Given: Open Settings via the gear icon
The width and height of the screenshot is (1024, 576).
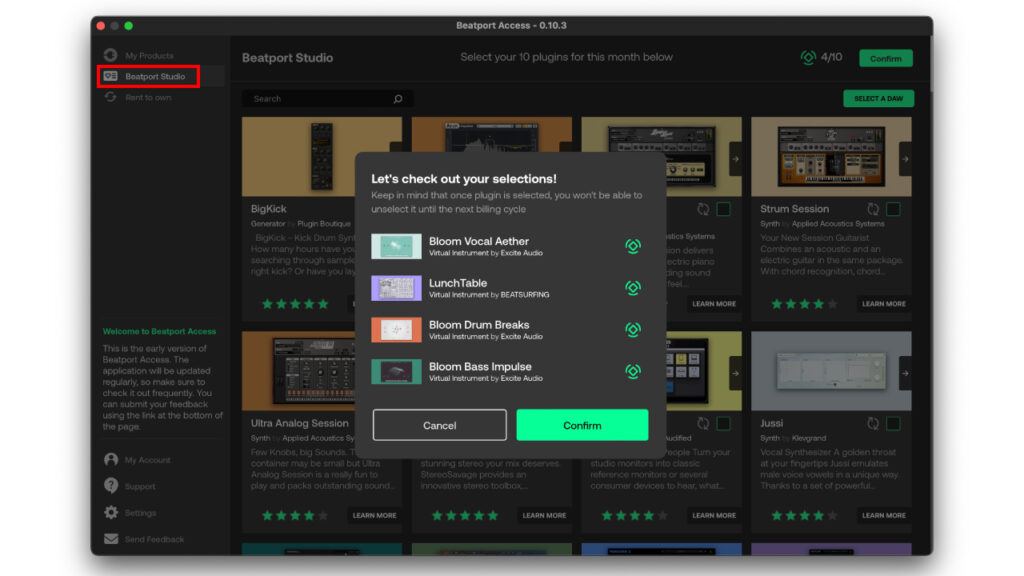Looking at the screenshot, I should 110,512.
